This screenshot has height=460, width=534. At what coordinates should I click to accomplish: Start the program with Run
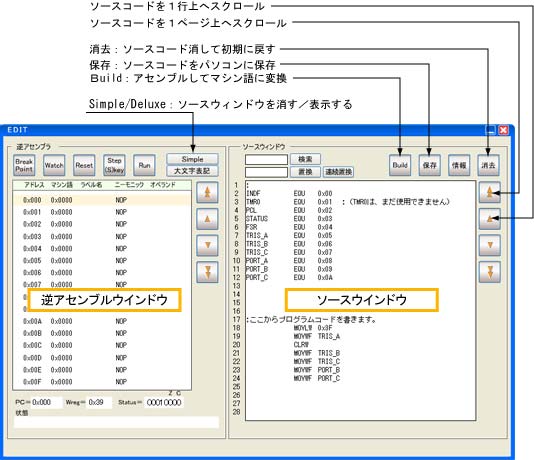click(x=144, y=165)
